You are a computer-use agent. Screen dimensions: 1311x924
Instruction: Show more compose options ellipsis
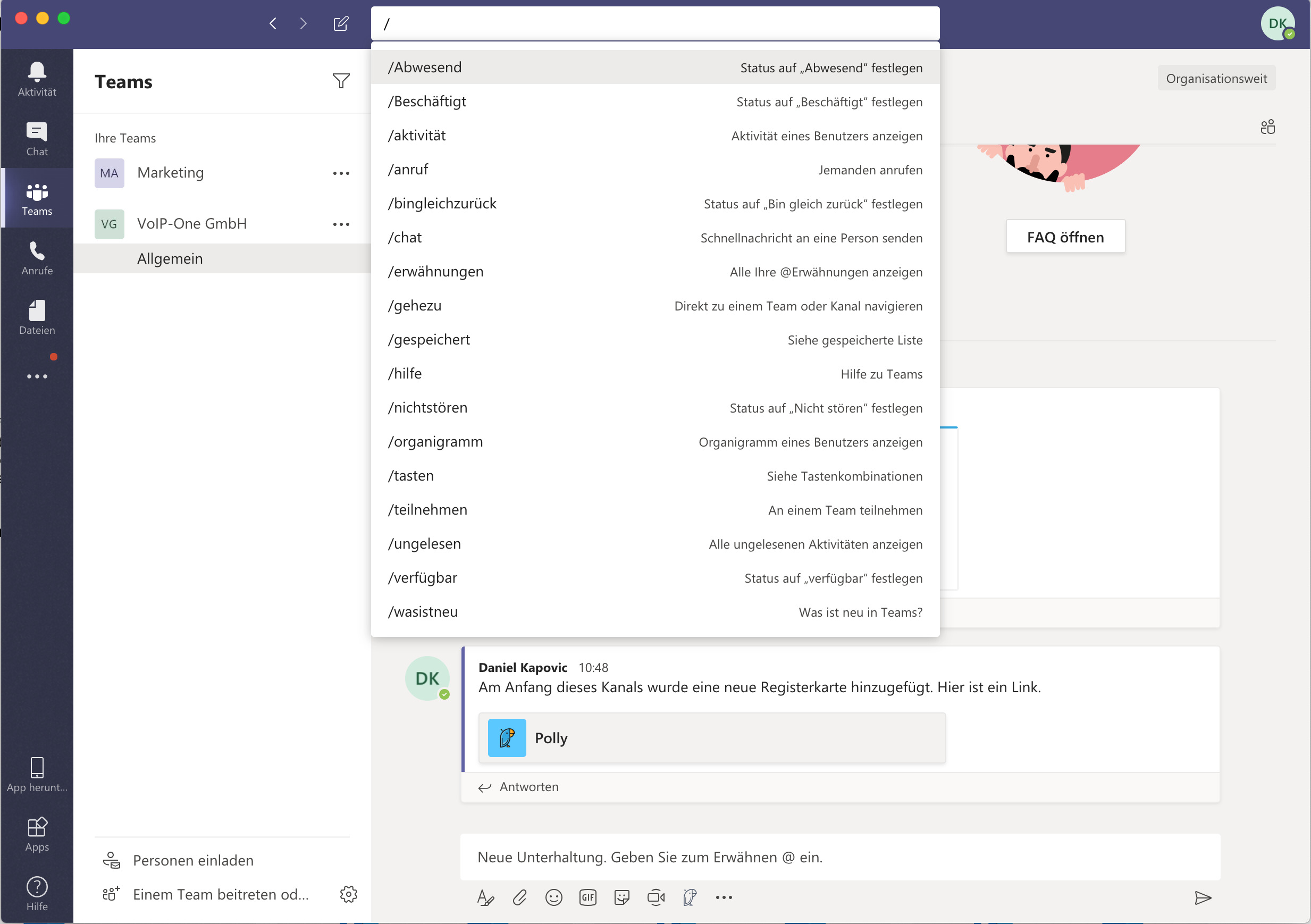click(724, 897)
